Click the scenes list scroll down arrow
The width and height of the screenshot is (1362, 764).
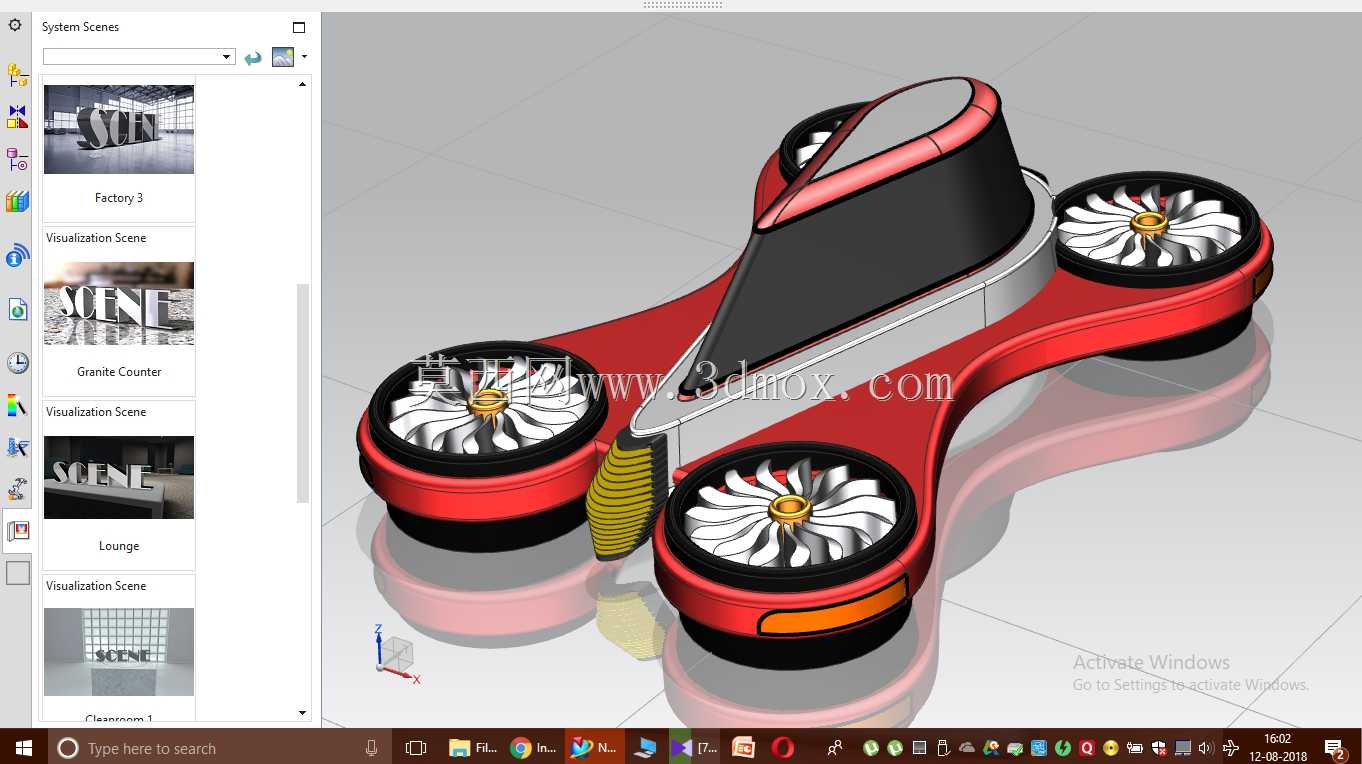(303, 713)
